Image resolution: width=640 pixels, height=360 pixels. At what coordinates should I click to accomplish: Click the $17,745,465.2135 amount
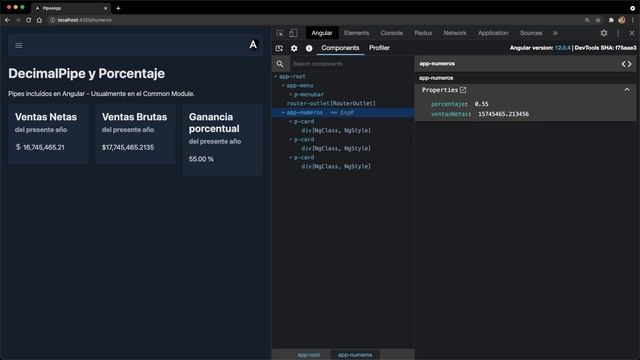tap(128, 147)
